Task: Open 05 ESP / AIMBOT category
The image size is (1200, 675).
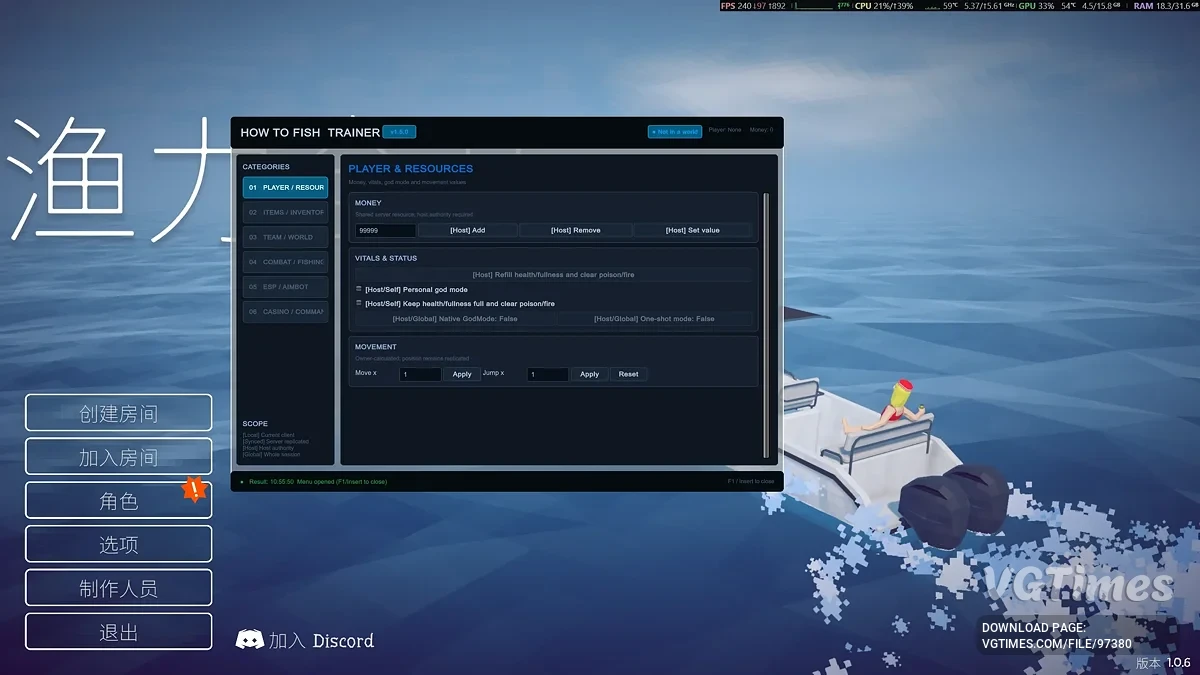Action: coord(285,287)
